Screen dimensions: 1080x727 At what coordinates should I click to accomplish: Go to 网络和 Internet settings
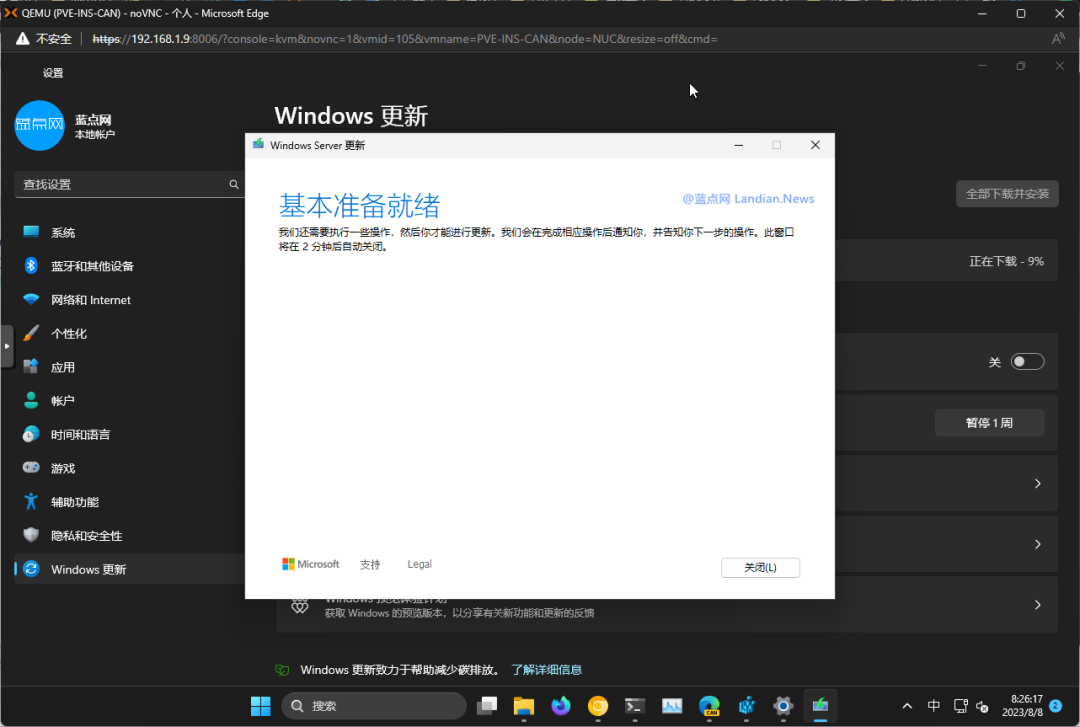click(x=129, y=300)
